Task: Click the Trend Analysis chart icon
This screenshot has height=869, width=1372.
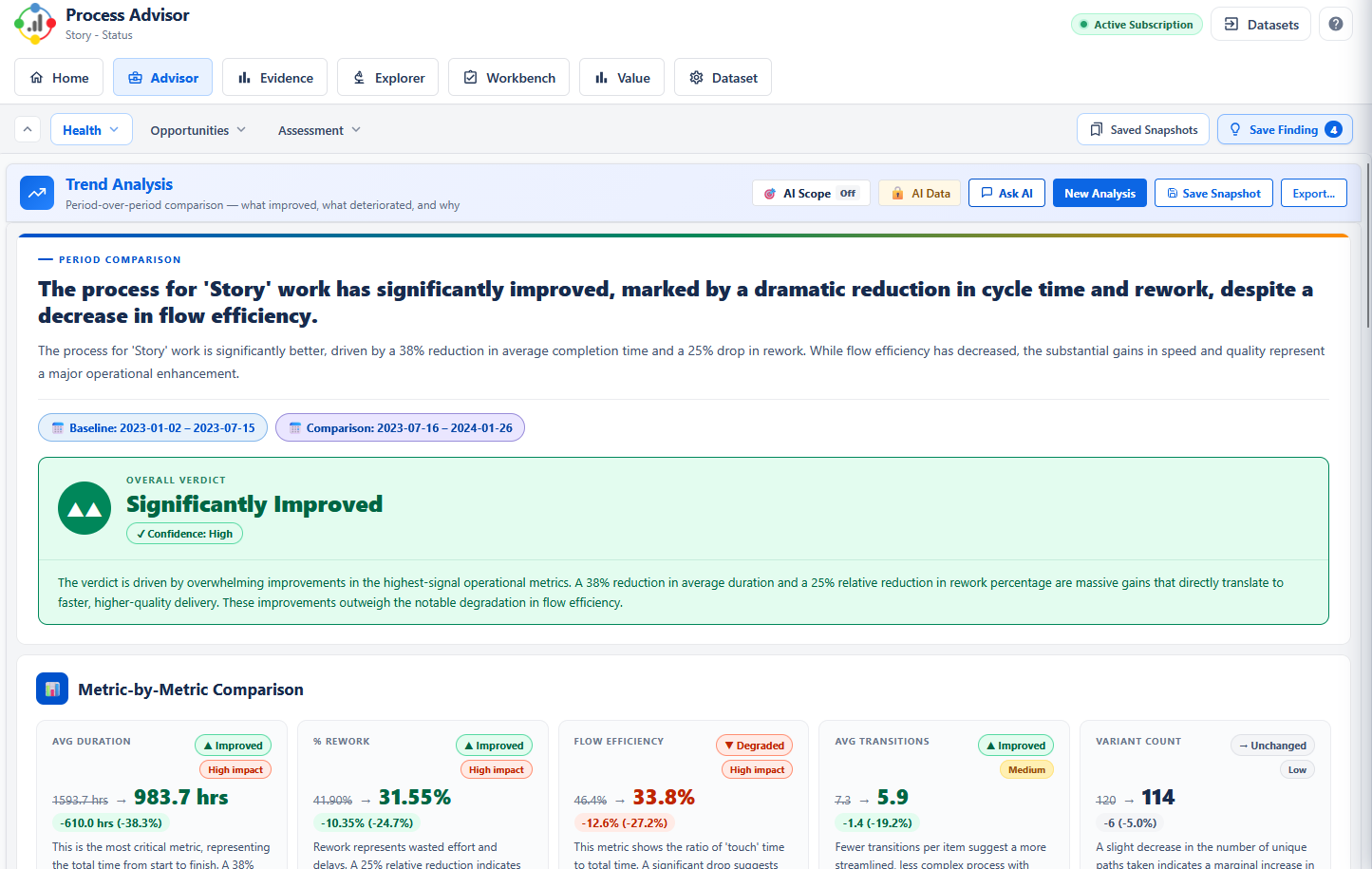Action: tap(37, 193)
